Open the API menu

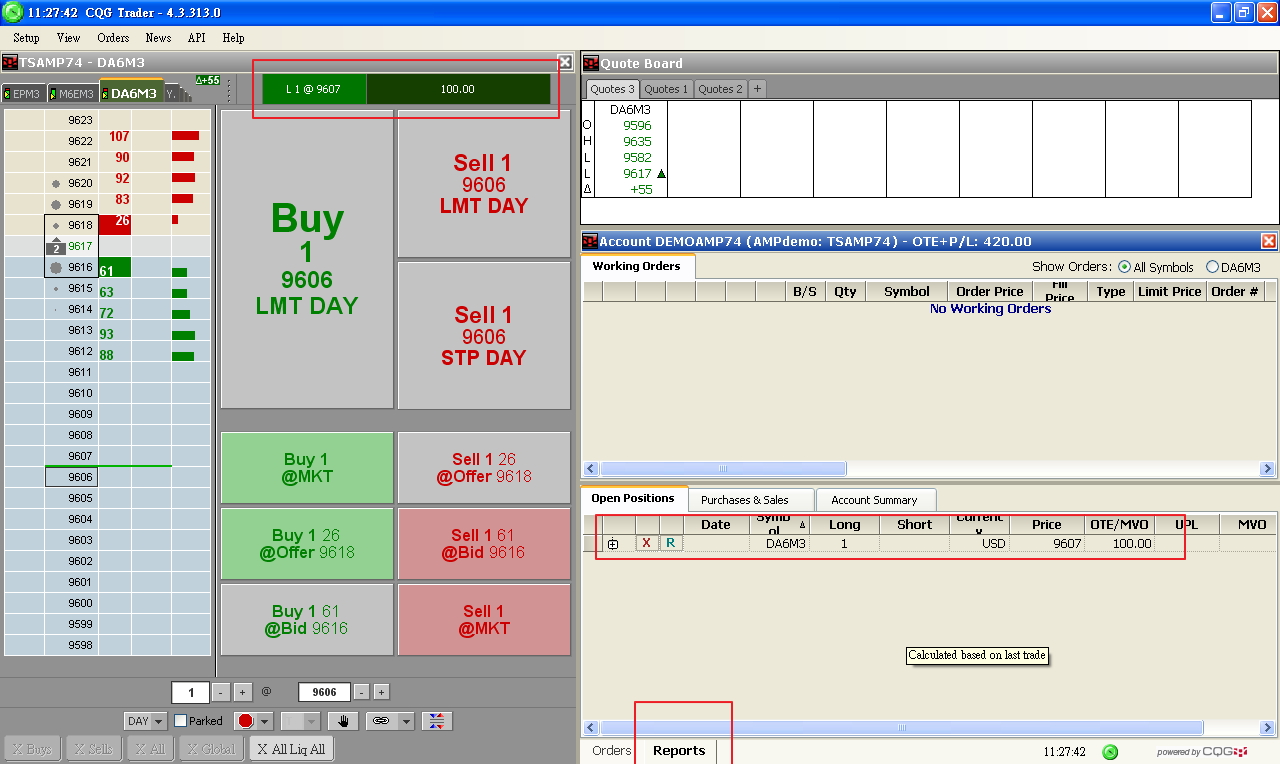pyautogui.click(x=196, y=38)
